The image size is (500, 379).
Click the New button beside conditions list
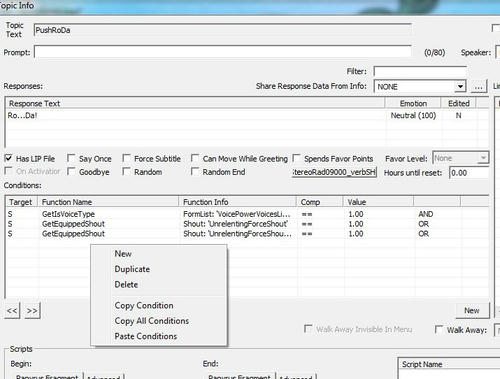click(472, 310)
